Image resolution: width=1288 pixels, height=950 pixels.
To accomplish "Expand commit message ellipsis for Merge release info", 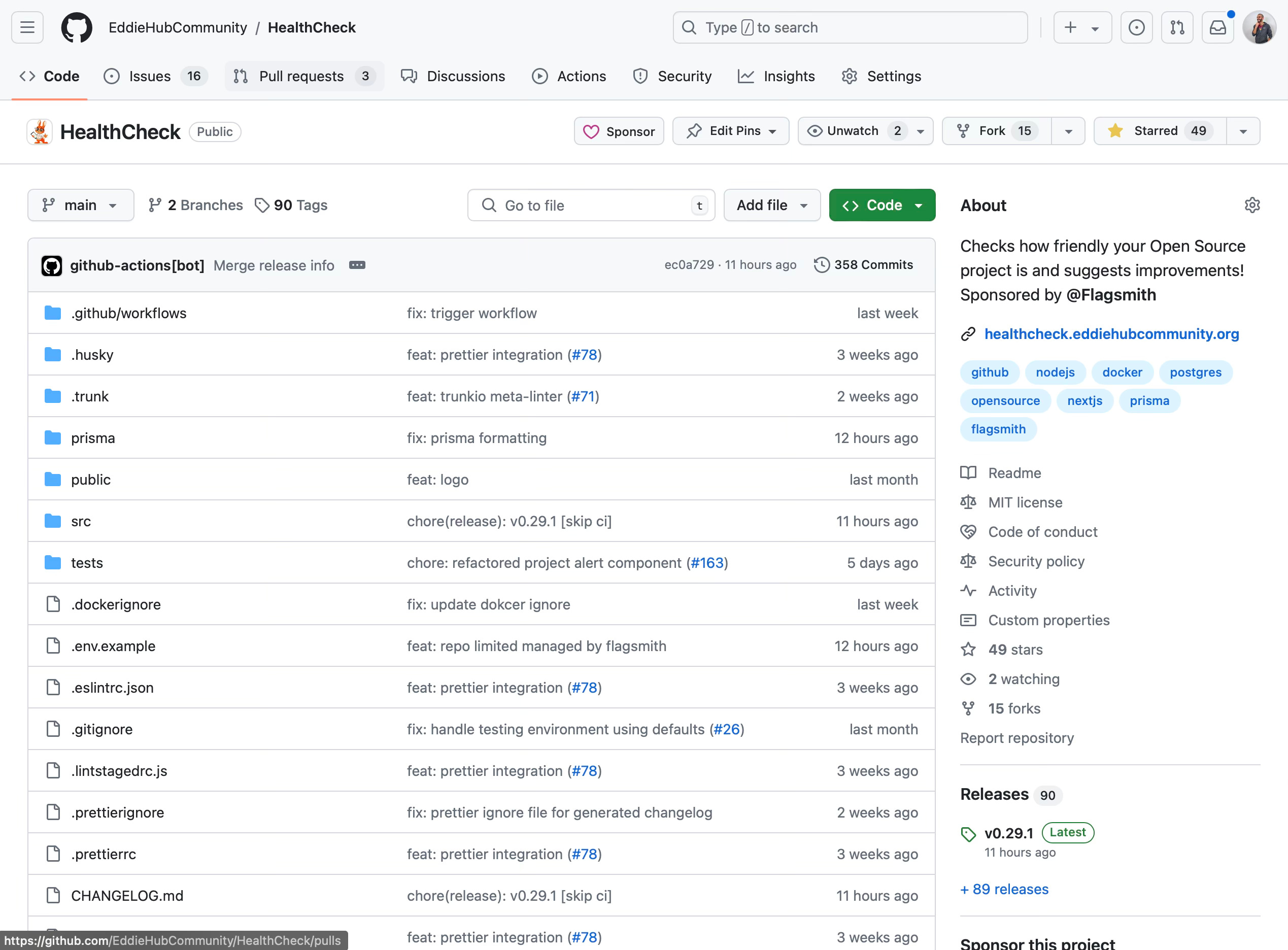I will point(357,265).
